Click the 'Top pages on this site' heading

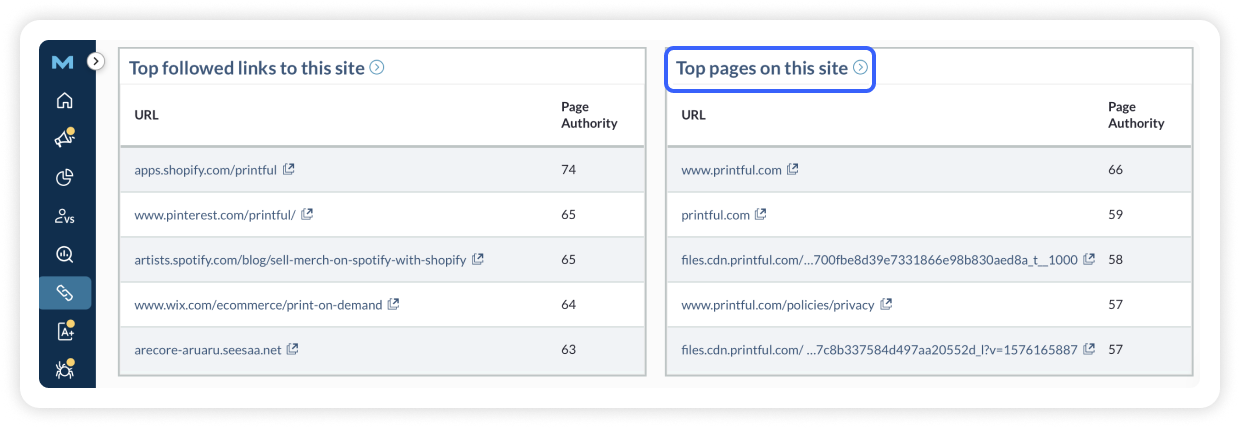[x=761, y=69]
